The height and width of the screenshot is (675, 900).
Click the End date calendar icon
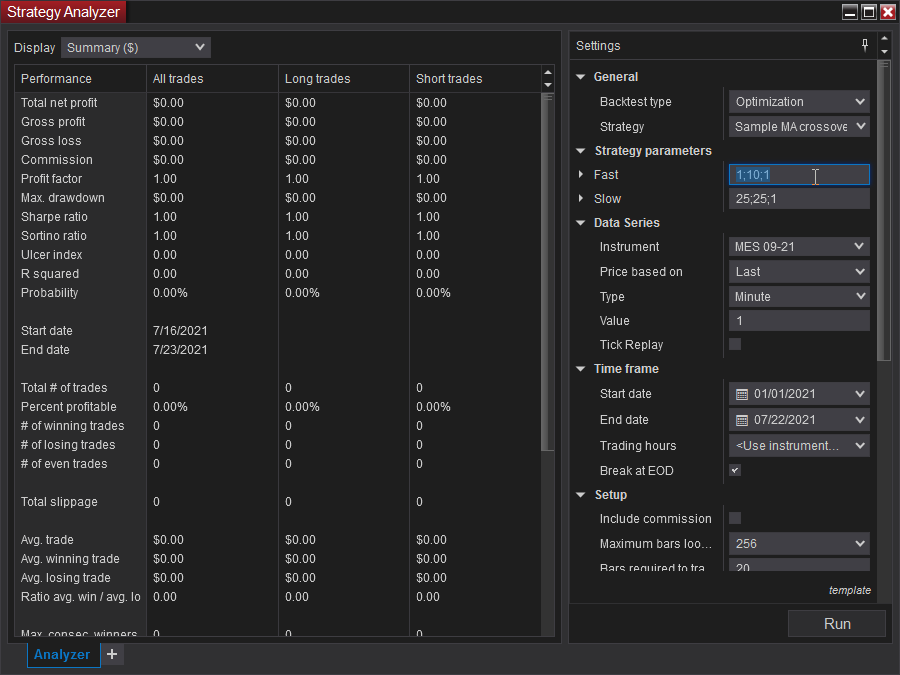(x=741, y=420)
